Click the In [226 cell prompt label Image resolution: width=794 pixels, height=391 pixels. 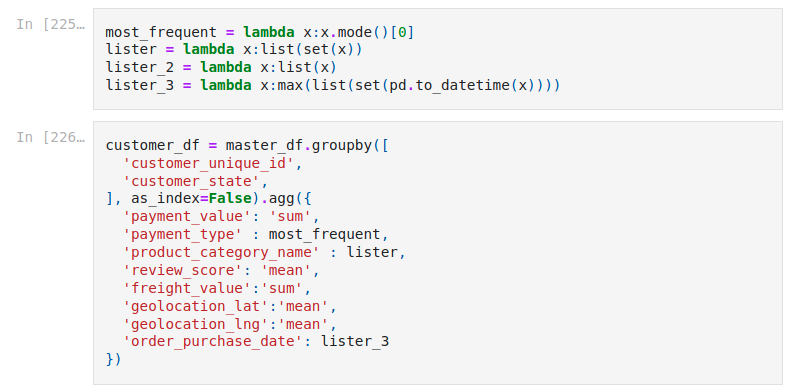[x=51, y=137]
